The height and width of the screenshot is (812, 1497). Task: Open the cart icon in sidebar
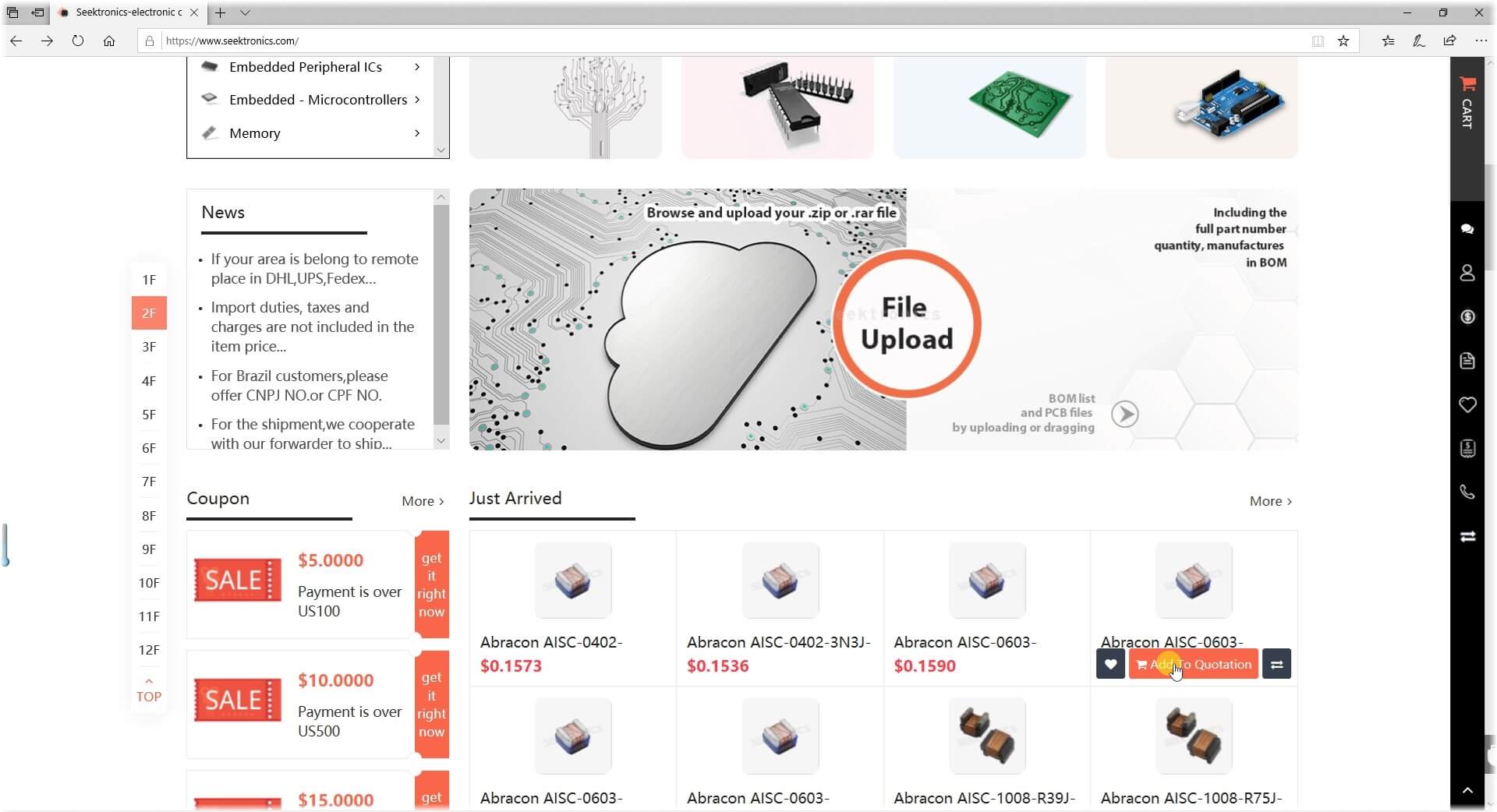pos(1467,101)
